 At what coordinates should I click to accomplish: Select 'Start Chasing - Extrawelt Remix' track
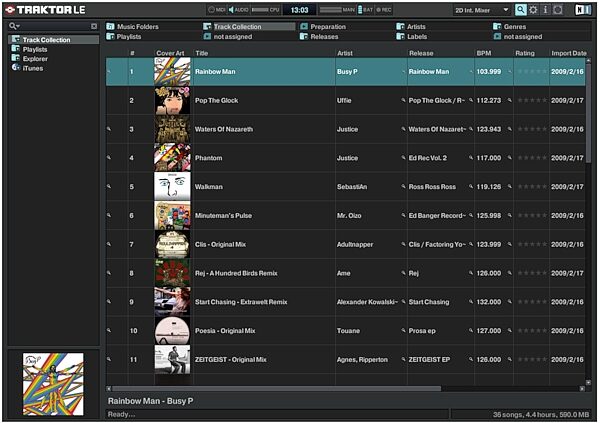241,302
